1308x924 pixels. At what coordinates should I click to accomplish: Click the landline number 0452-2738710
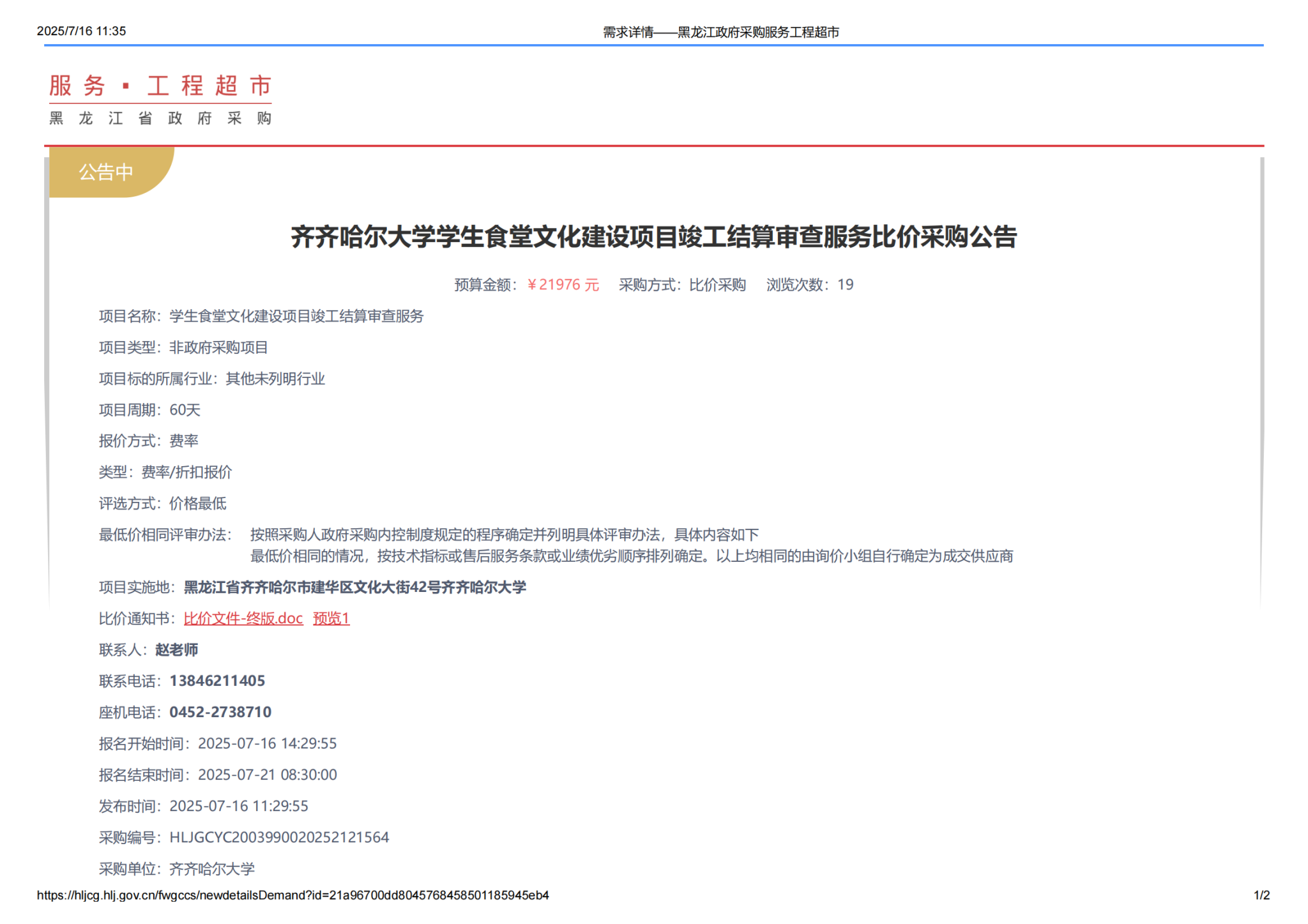click(220, 712)
